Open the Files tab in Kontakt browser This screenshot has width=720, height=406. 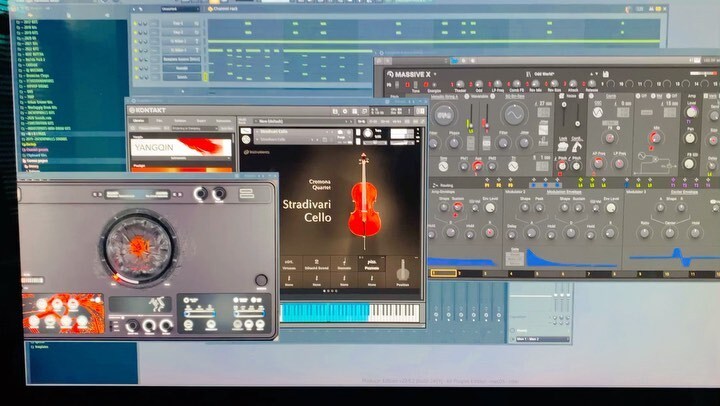pos(159,121)
